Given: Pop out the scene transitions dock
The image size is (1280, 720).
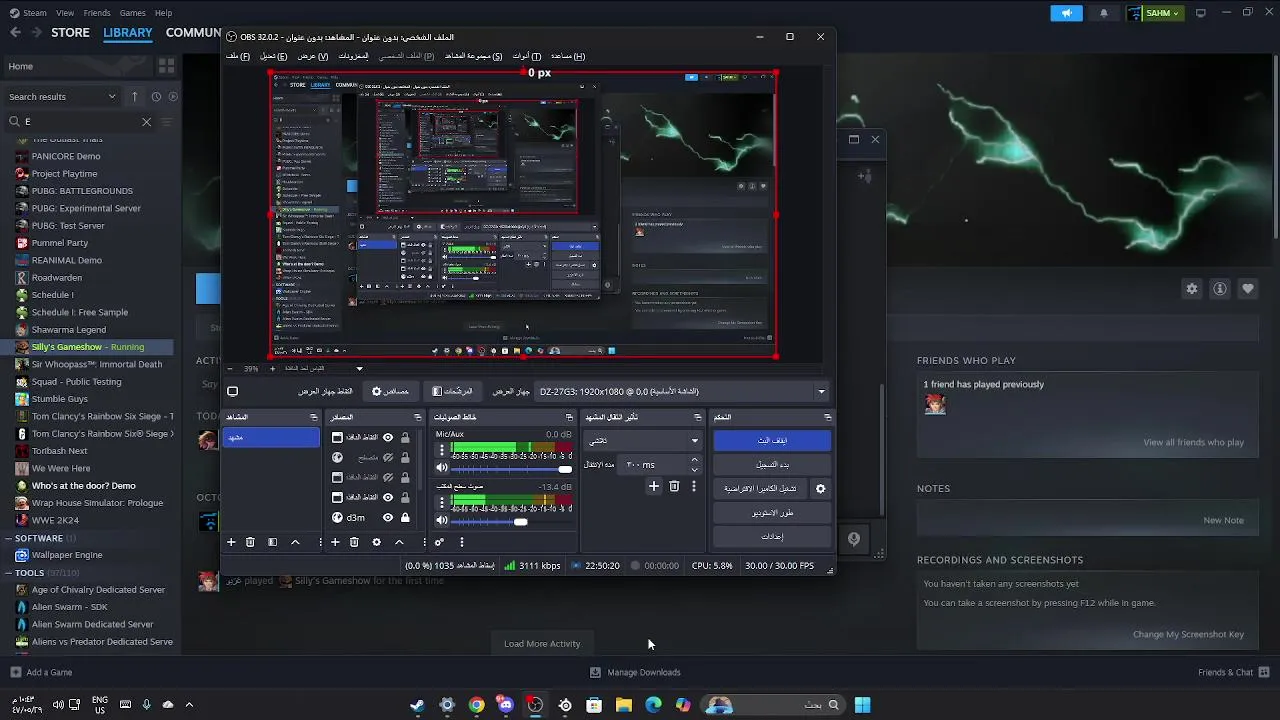Looking at the screenshot, I should tap(697, 417).
